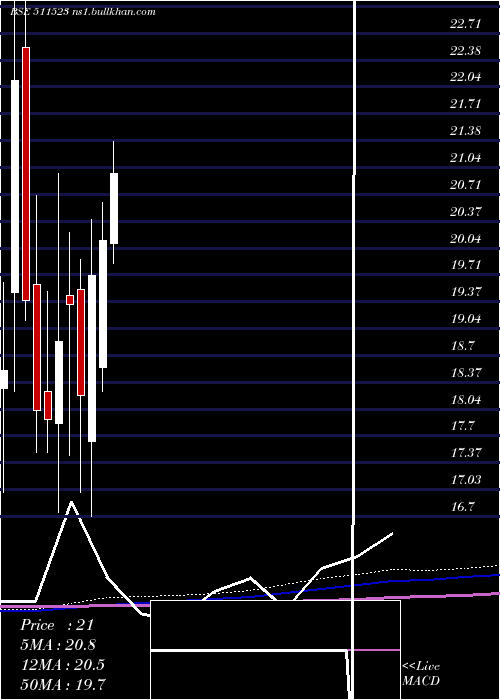Image resolution: width=500 pixels, height=700 pixels.
Task: Click the highest peak of the white MACD line
Action: click(71, 502)
